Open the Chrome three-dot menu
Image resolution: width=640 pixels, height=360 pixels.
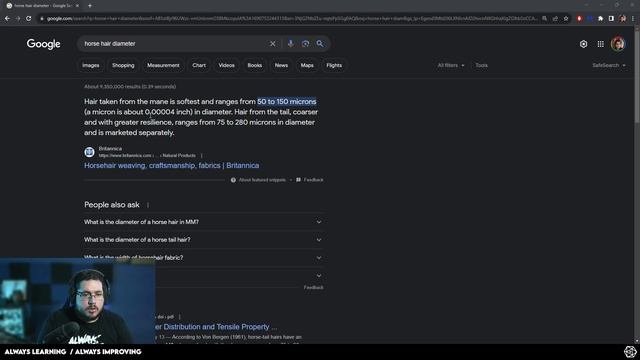coord(633,18)
